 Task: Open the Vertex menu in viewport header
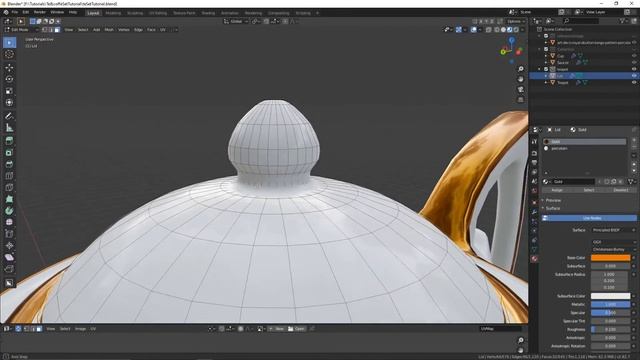click(x=124, y=30)
